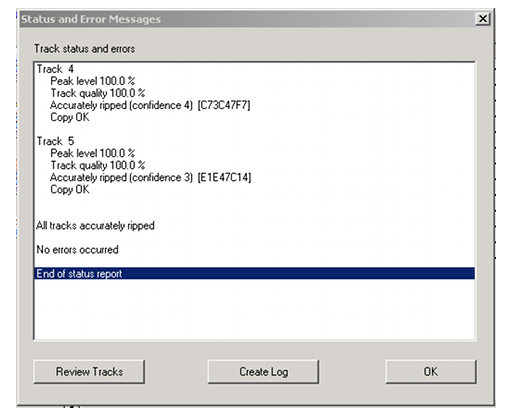This screenshot has height=416, width=512.
Task: Select Track 4 Track quality line
Action: tap(98, 93)
